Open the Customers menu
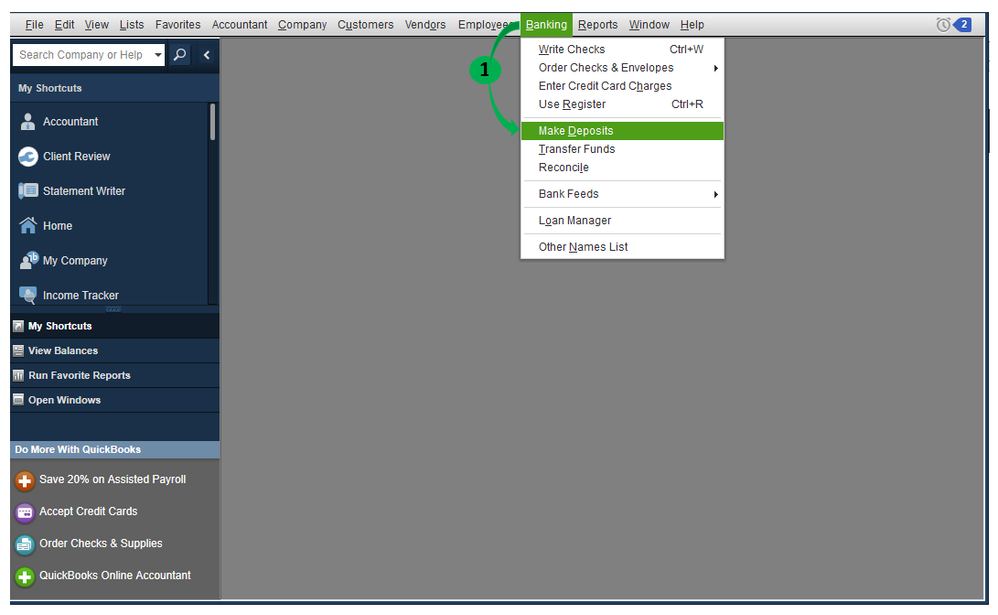 [365, 25]
